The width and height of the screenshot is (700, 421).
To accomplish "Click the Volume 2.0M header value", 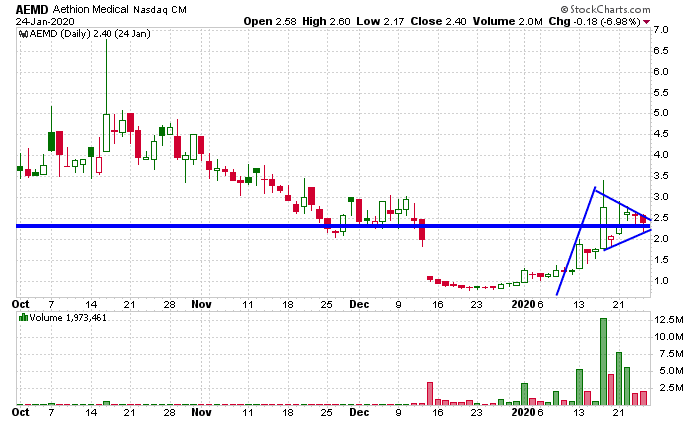I will click(x=508, y=21).
